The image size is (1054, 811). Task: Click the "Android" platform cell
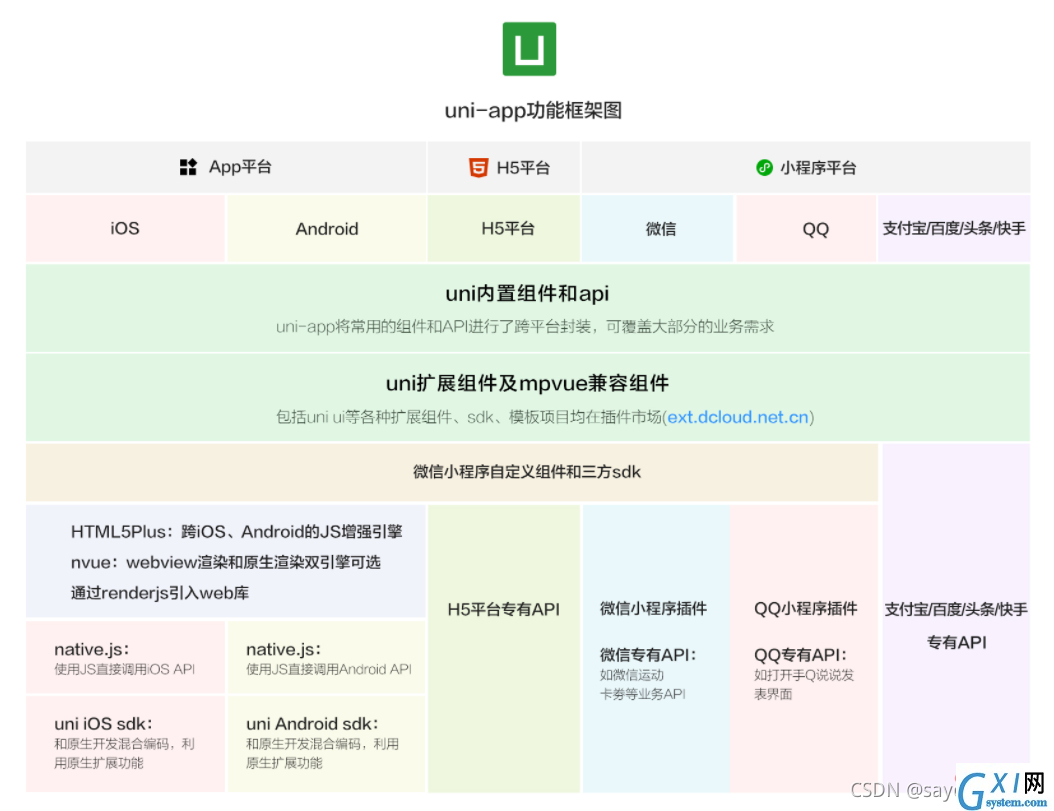[x=327, y=228]
